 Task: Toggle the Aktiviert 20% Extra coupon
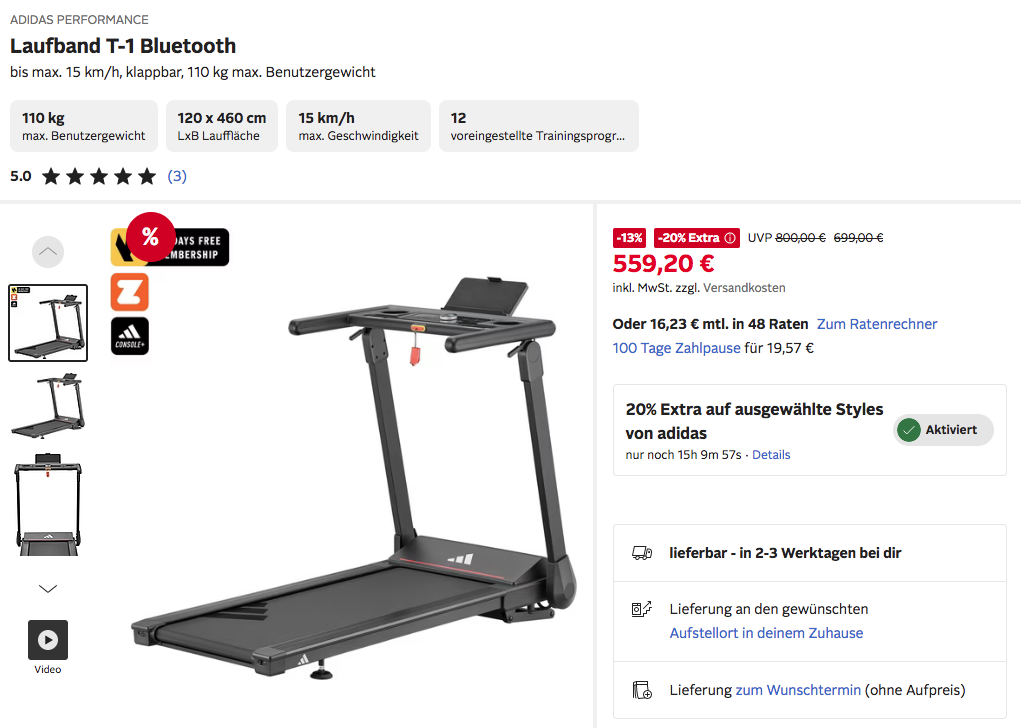[943, 430]
